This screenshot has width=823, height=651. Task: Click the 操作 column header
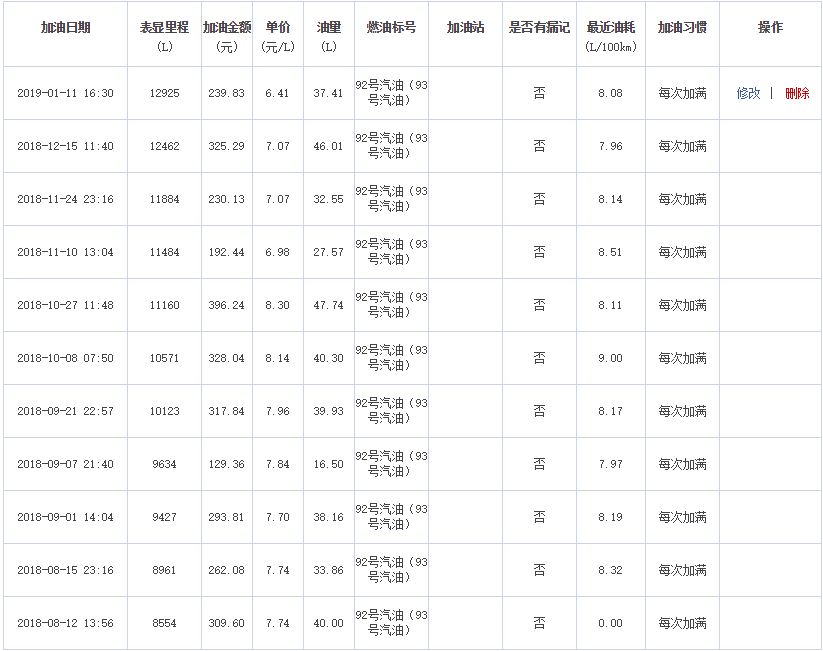[x=770, y=27]
